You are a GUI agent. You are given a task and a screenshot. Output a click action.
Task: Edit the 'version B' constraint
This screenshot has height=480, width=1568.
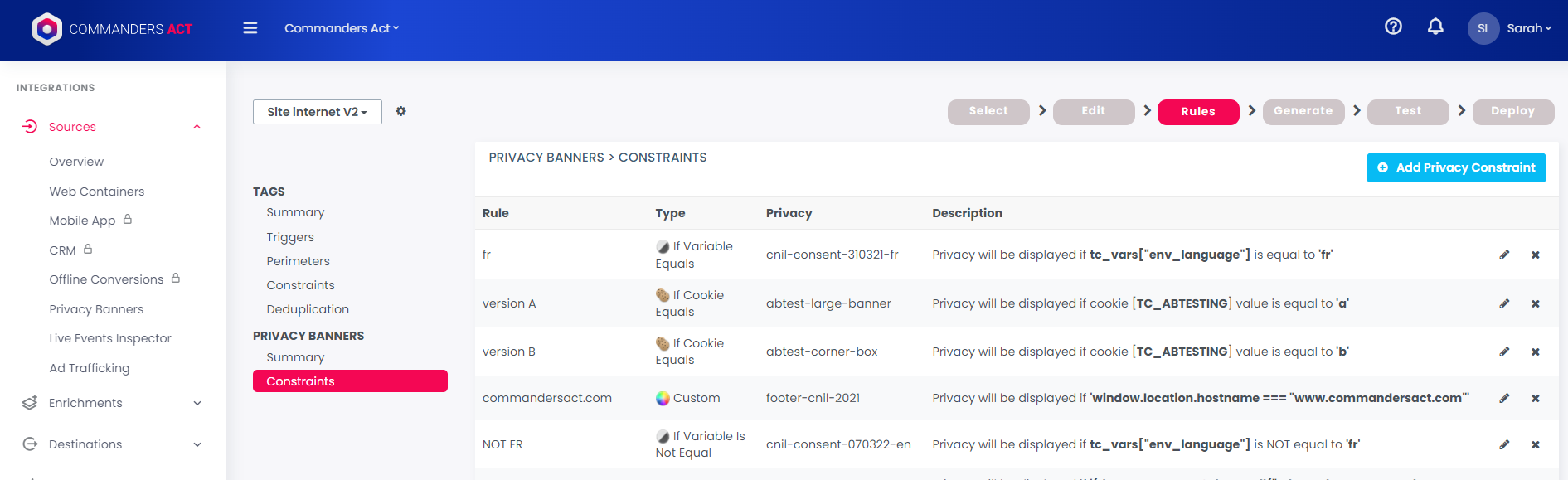pyautogui.click(x=1504, y=352)
